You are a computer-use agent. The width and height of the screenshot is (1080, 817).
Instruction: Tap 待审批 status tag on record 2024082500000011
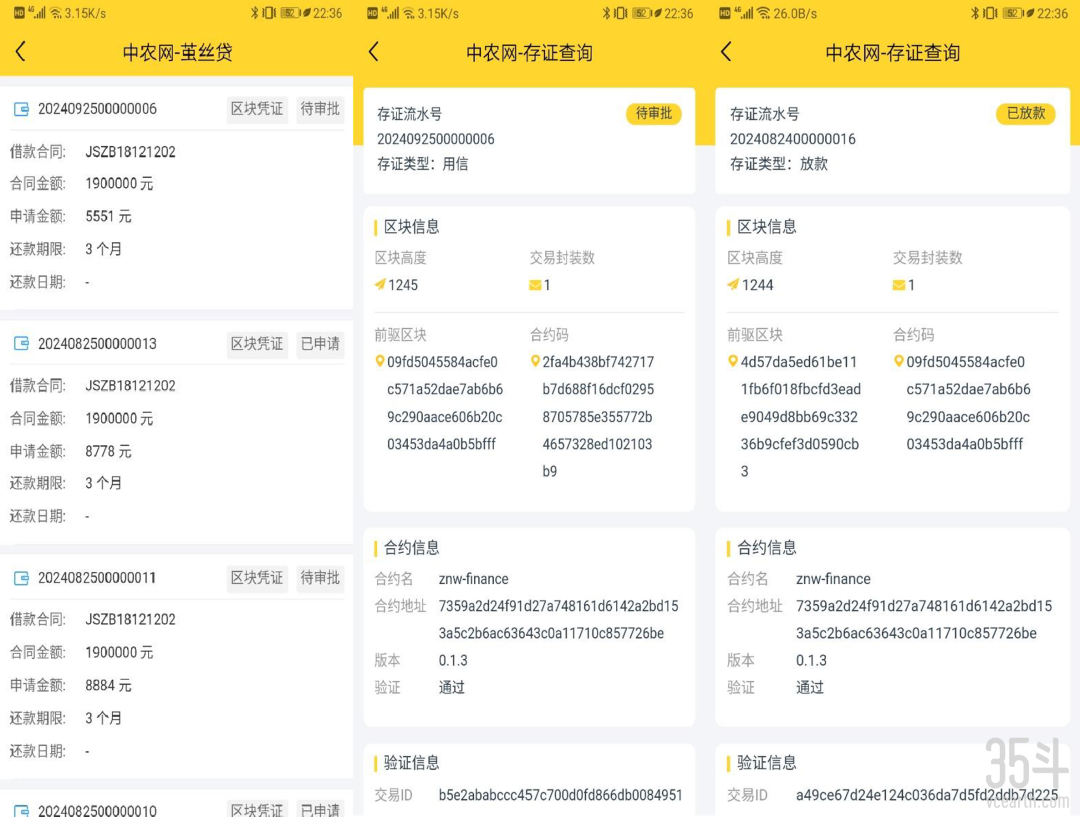pos(320,578)
